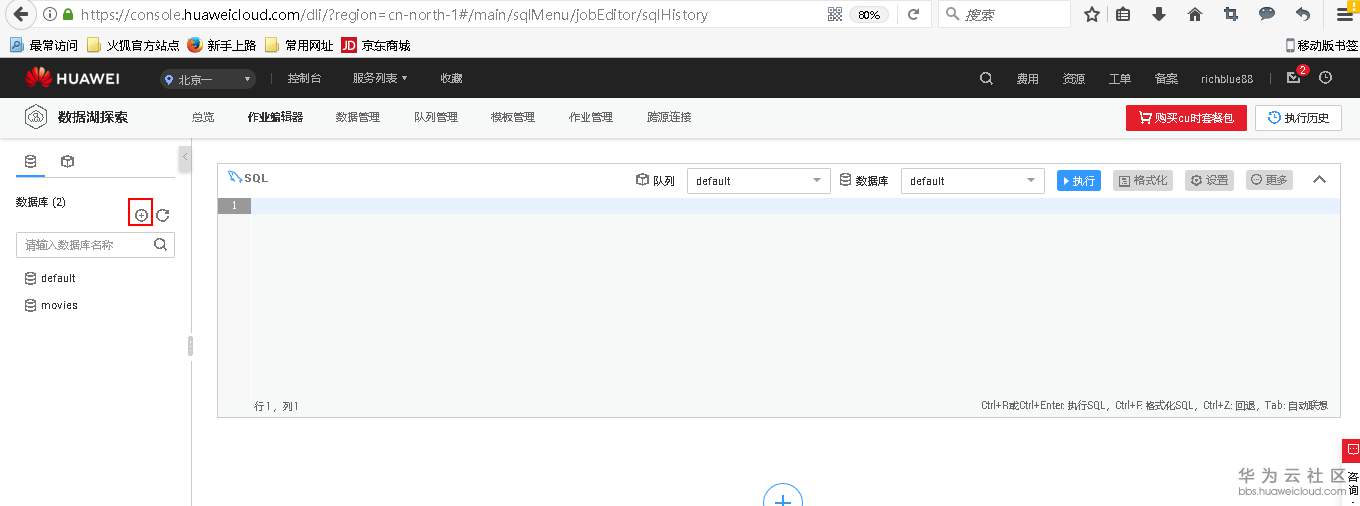Image resolution: width=1360 pixels, height=506 pixels.
Task: Open the 队列 default queue dropdown
Action: click(759, 181)
